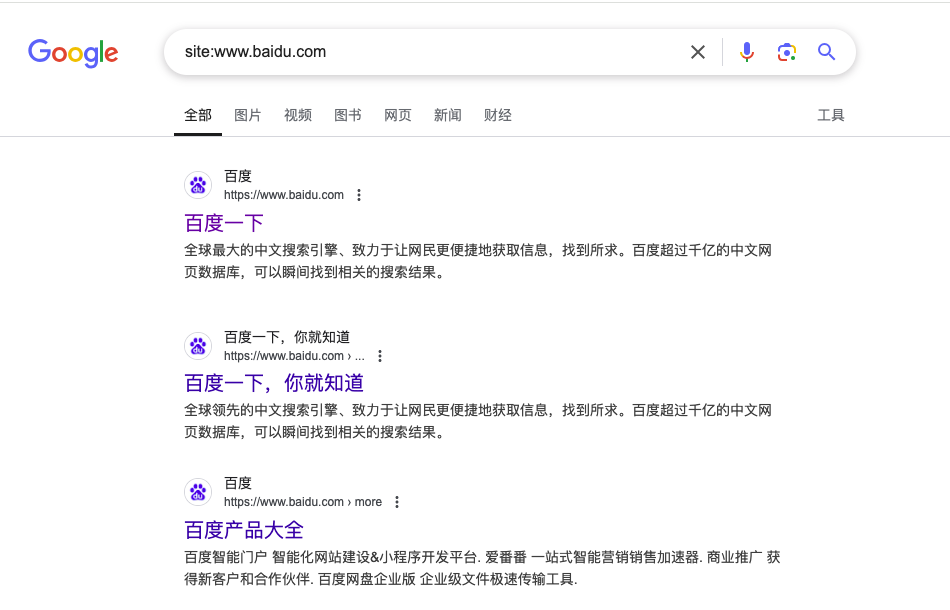The image size is (950, 610).
Task: Open the 工具 search tools
Action: [830, 115]
